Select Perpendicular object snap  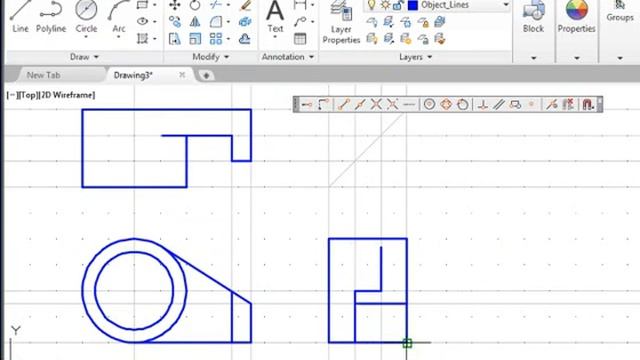pos(483,105)
